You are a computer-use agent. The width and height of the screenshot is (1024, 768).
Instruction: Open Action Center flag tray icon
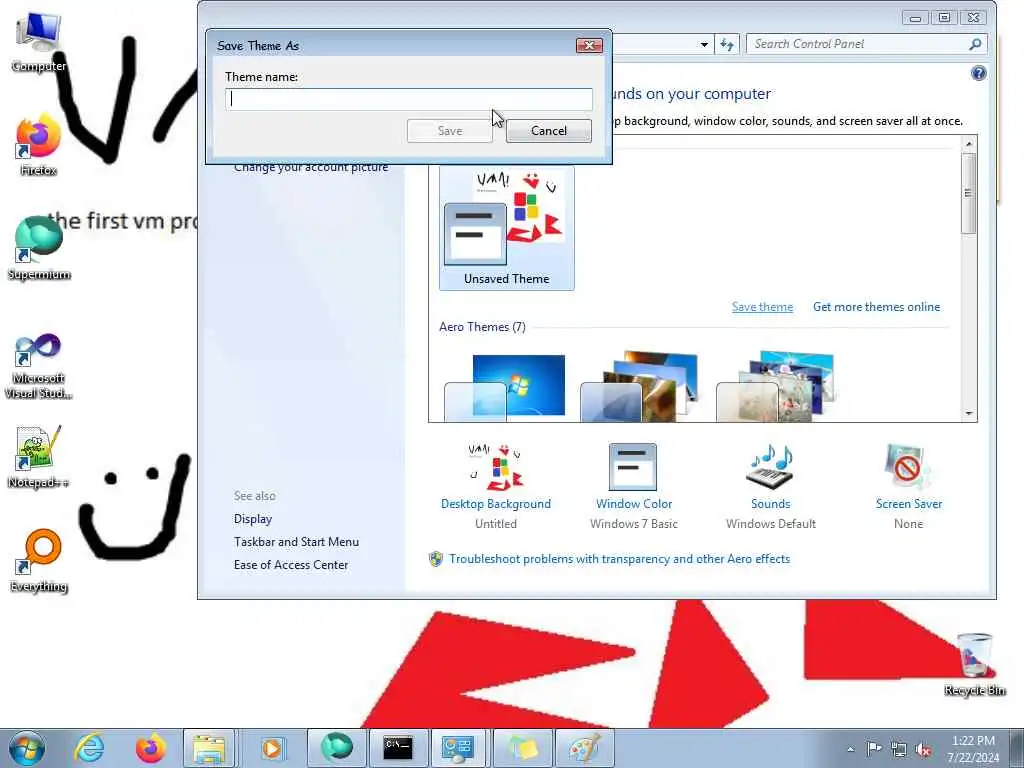(x=874, y=749)
